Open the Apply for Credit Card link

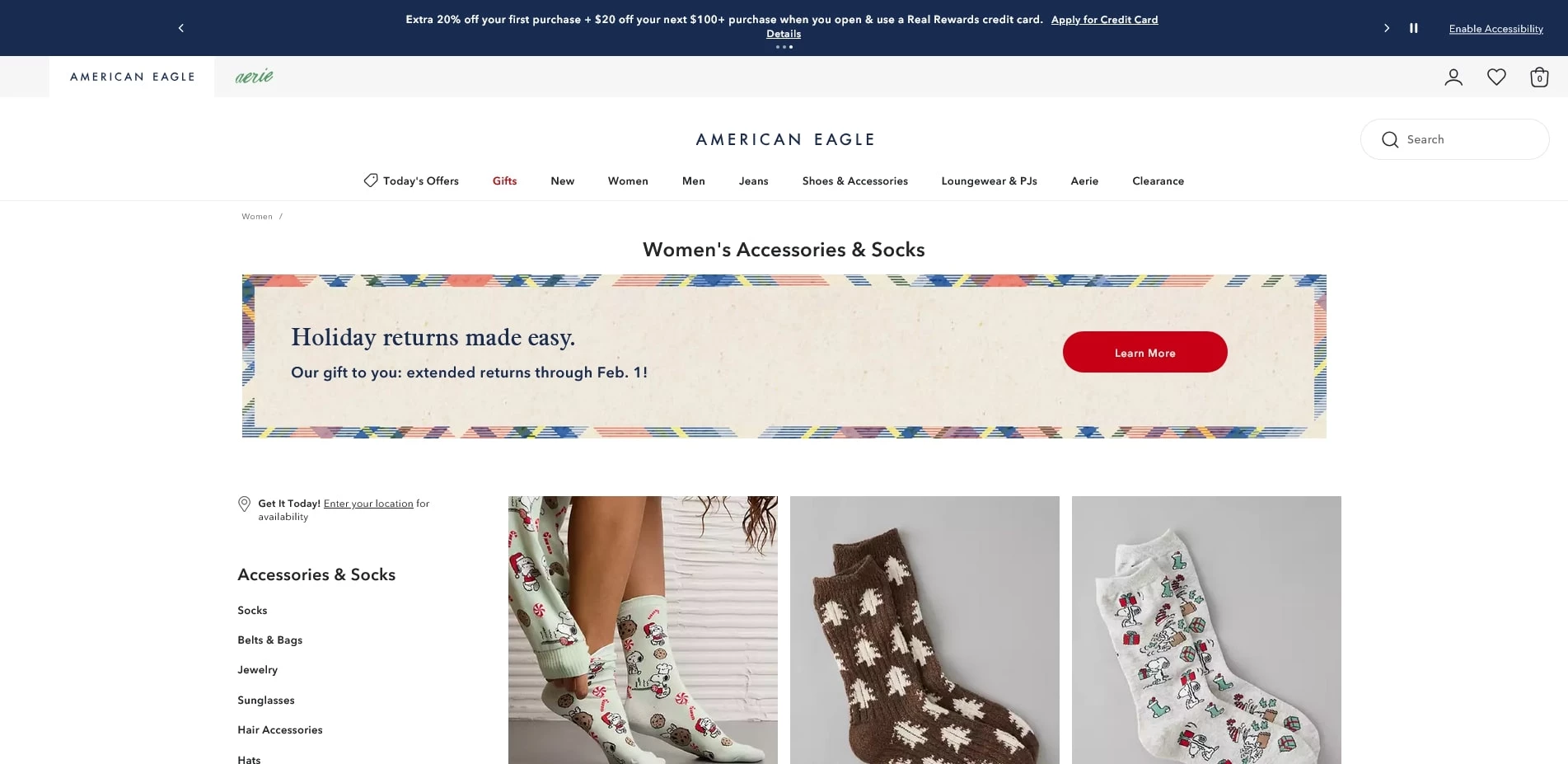(x=1104, y=19)
